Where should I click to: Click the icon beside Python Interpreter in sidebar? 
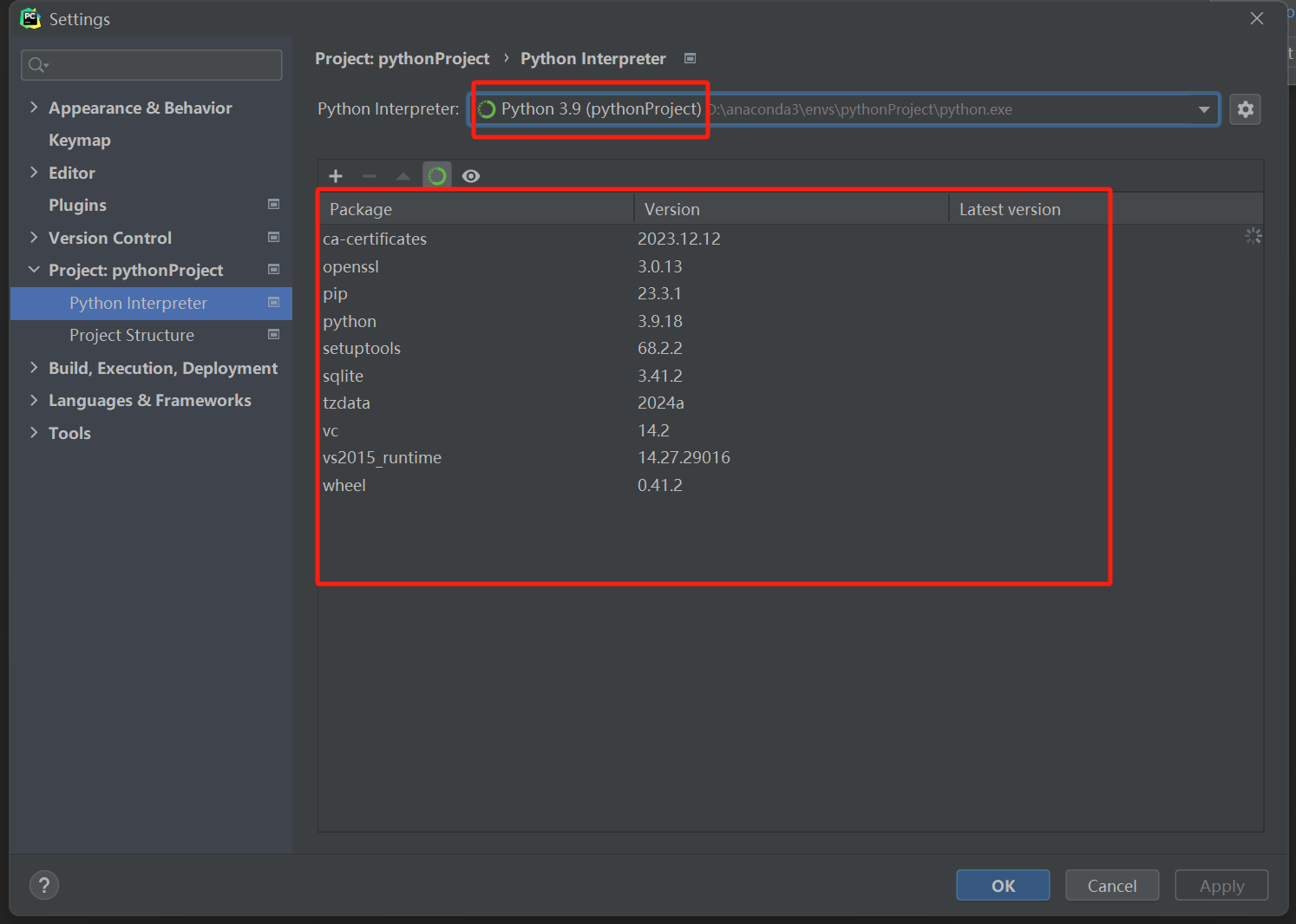coord(274,302)
